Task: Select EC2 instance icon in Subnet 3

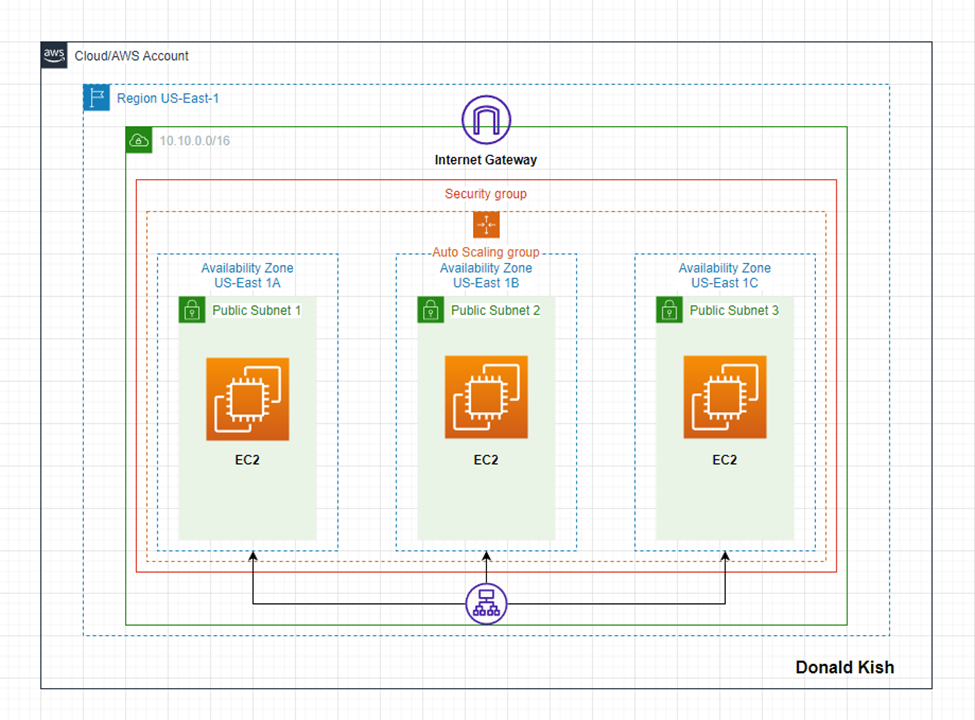Action: 725,397
